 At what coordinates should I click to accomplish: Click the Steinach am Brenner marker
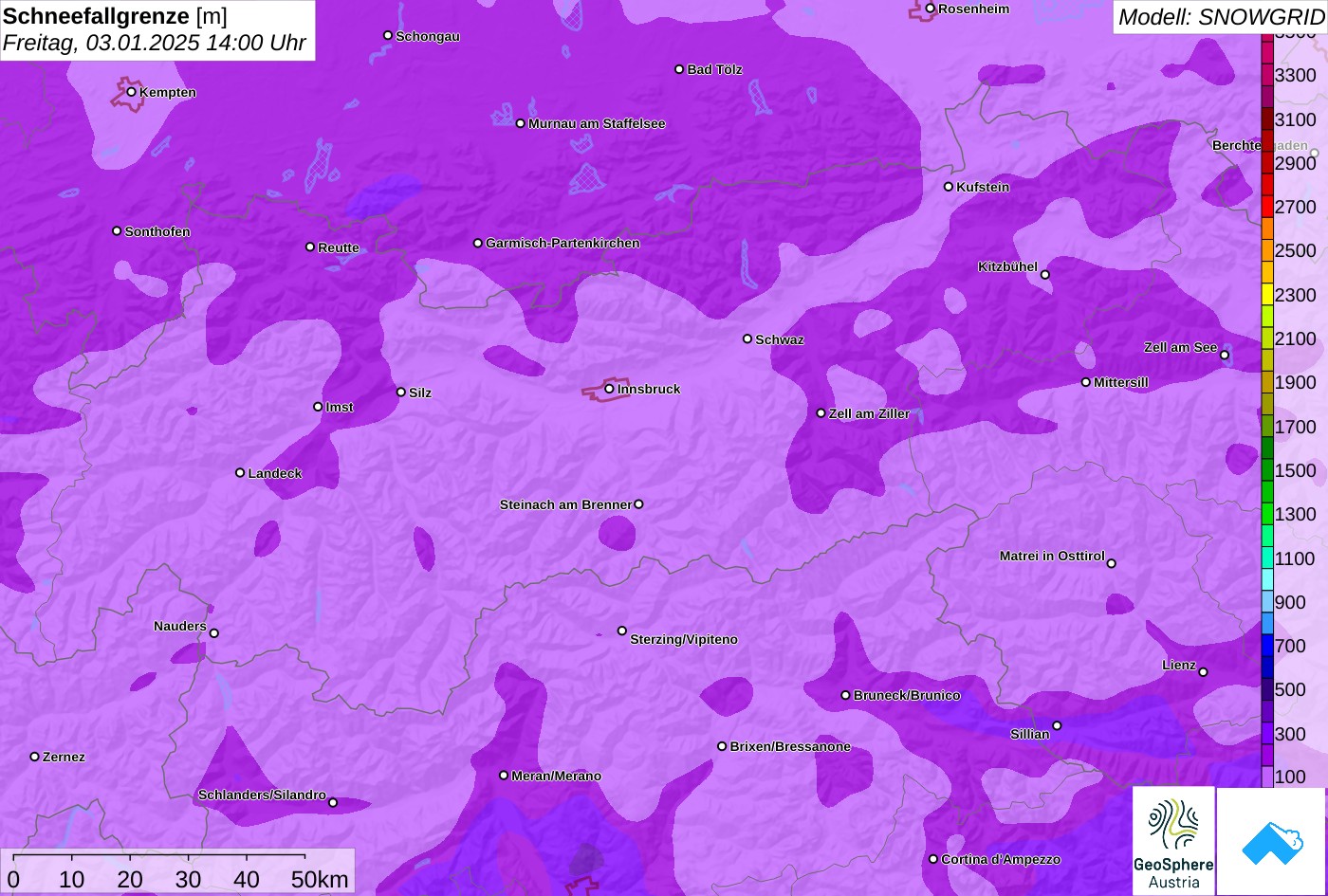(x=638, y=504)
